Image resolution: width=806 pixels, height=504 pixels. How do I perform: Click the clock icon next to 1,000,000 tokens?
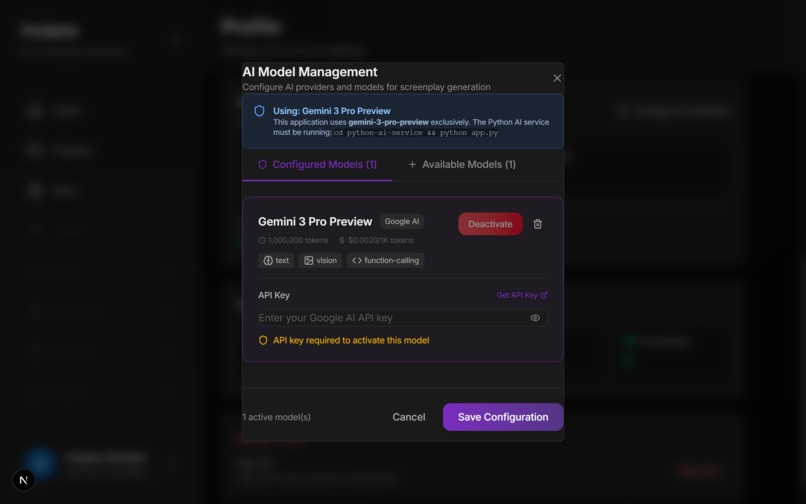click(x=262, y=240)
